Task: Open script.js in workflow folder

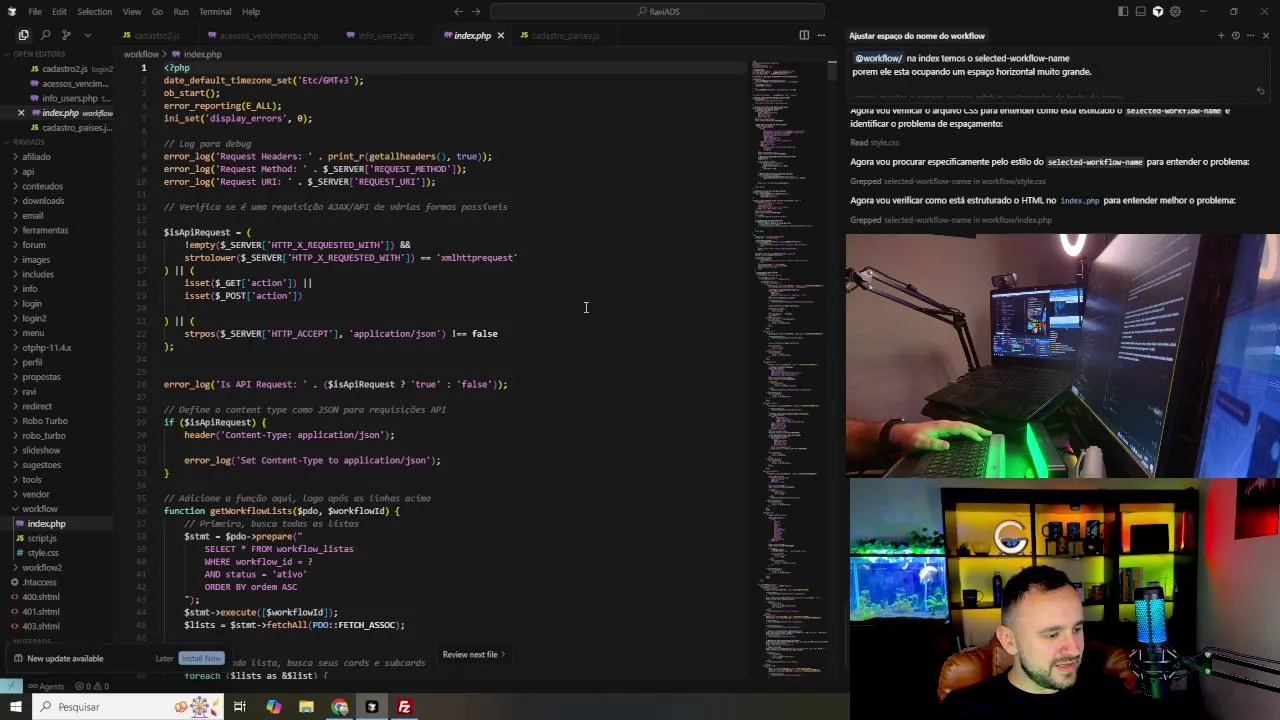Action: click(x=42, y=538)
